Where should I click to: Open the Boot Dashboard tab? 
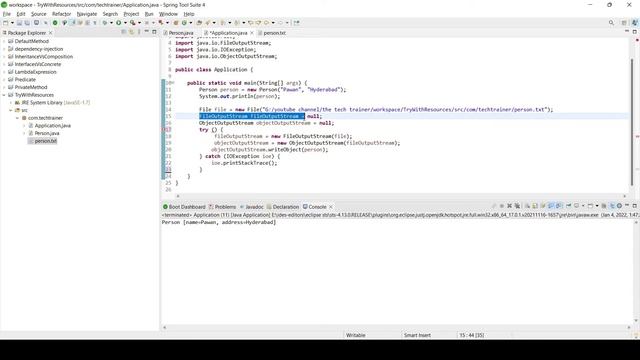tap(184, 207)
